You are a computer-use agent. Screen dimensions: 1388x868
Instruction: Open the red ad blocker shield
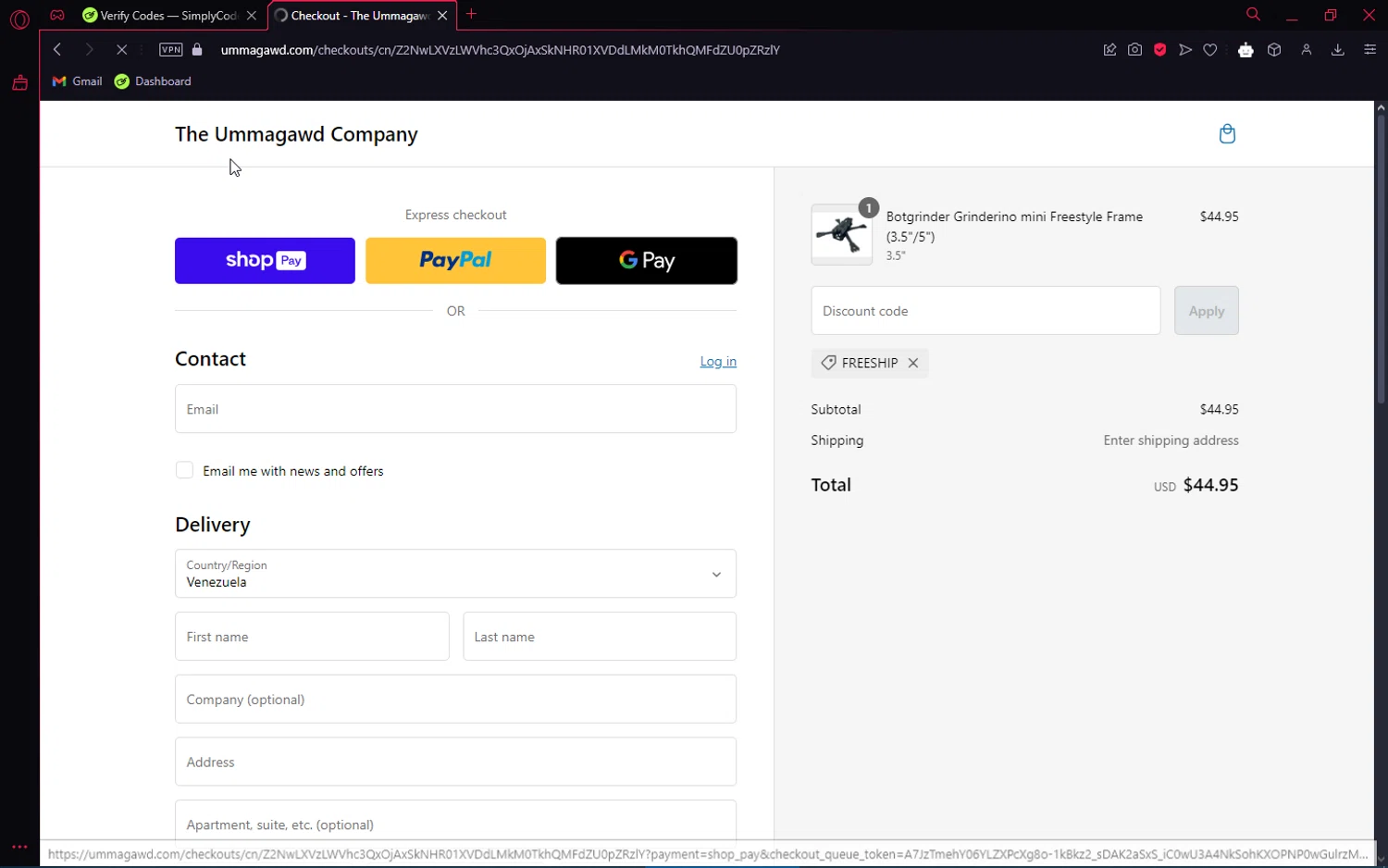point(1159,50)
